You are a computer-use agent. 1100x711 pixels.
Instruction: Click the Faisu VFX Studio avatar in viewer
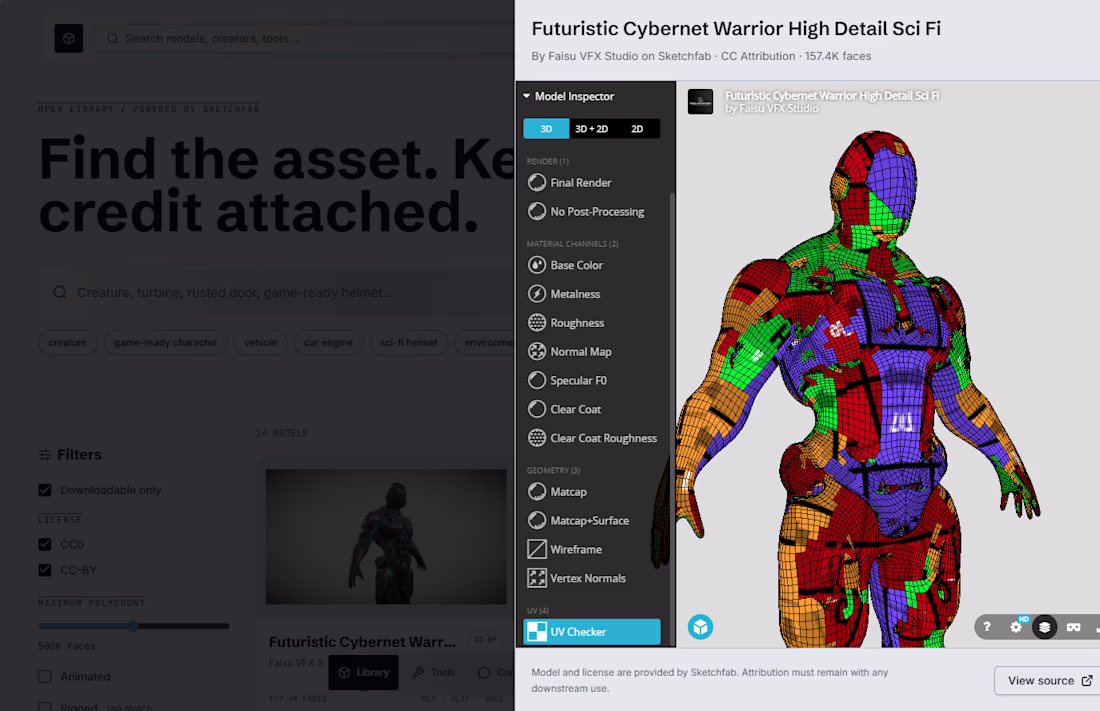700,102
